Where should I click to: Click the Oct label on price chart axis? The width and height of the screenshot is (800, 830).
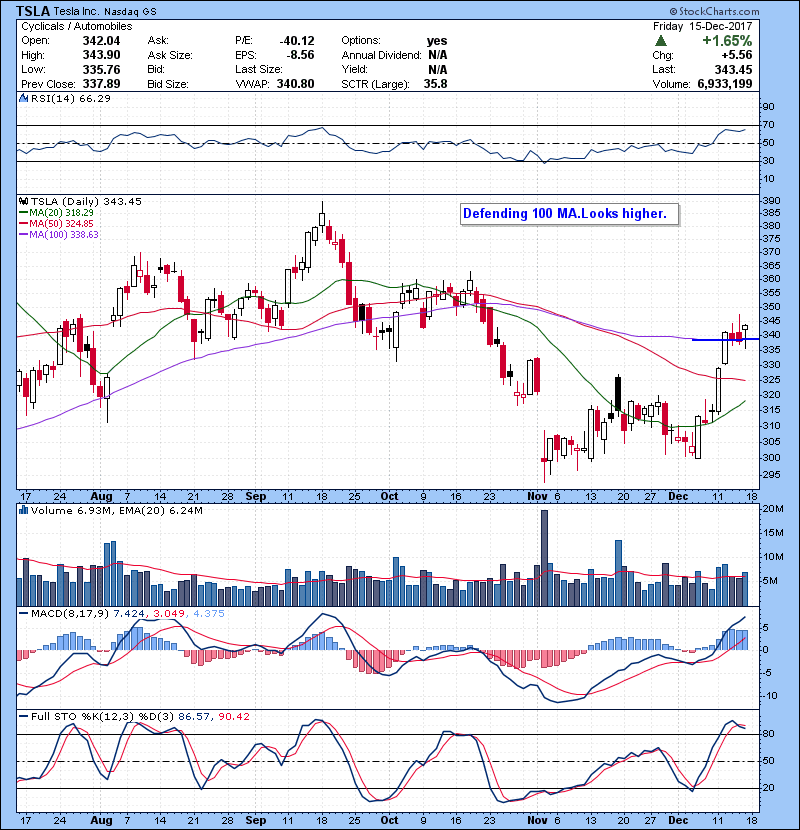[x=389, y=497]
